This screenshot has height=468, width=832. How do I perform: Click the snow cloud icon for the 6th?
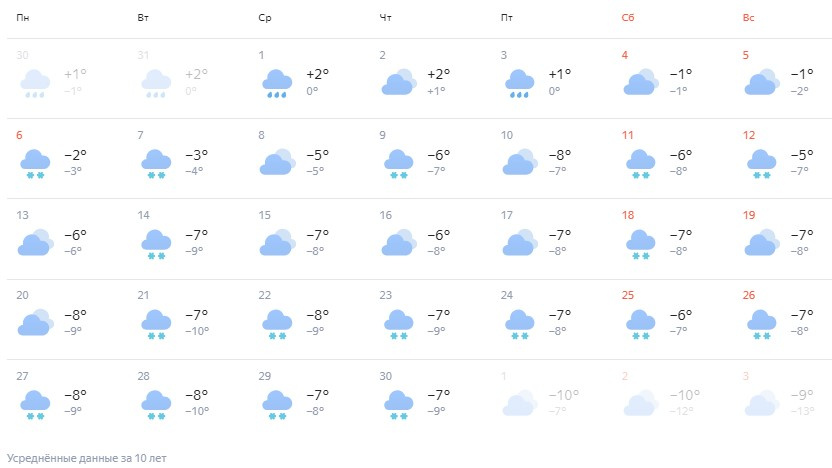pyautogui.click(x=35, y=163)
